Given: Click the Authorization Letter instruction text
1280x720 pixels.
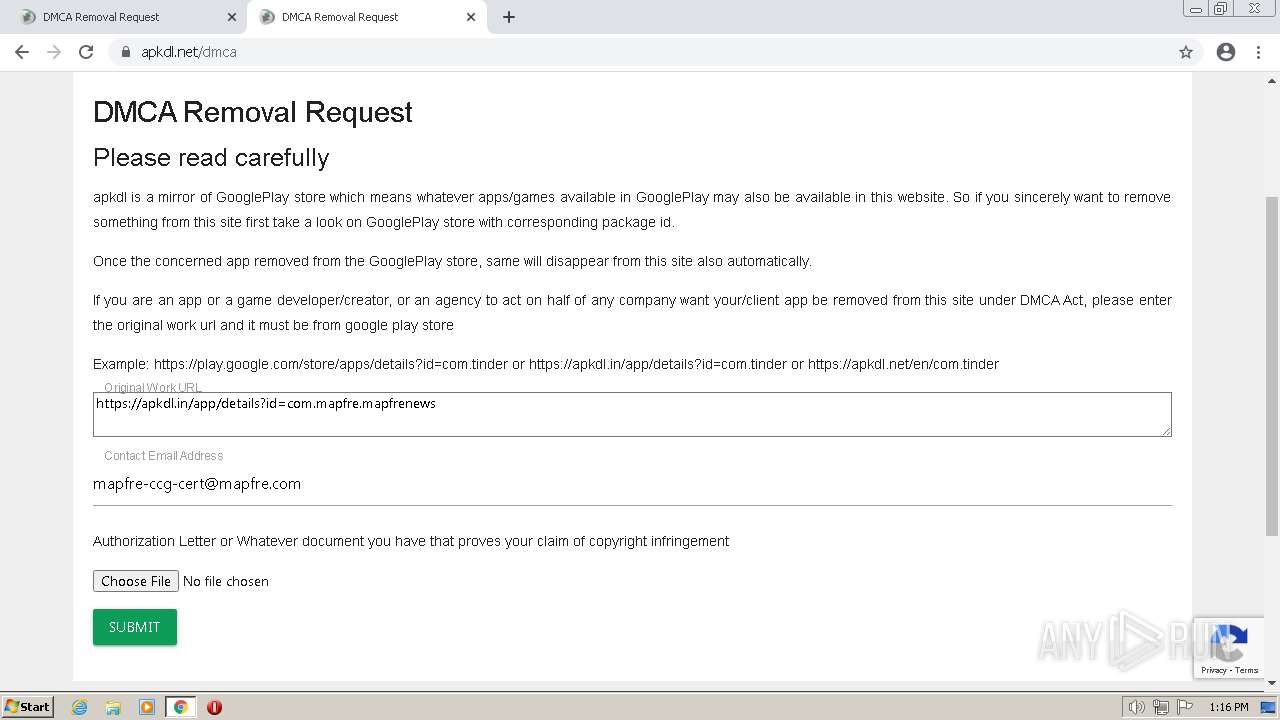Looking at the screenshot, I should 411,541.
